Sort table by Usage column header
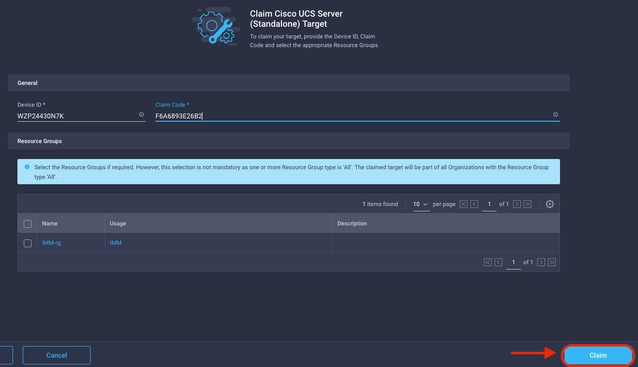This screenshot has width=638, height=367. click(x=118, y=223)
